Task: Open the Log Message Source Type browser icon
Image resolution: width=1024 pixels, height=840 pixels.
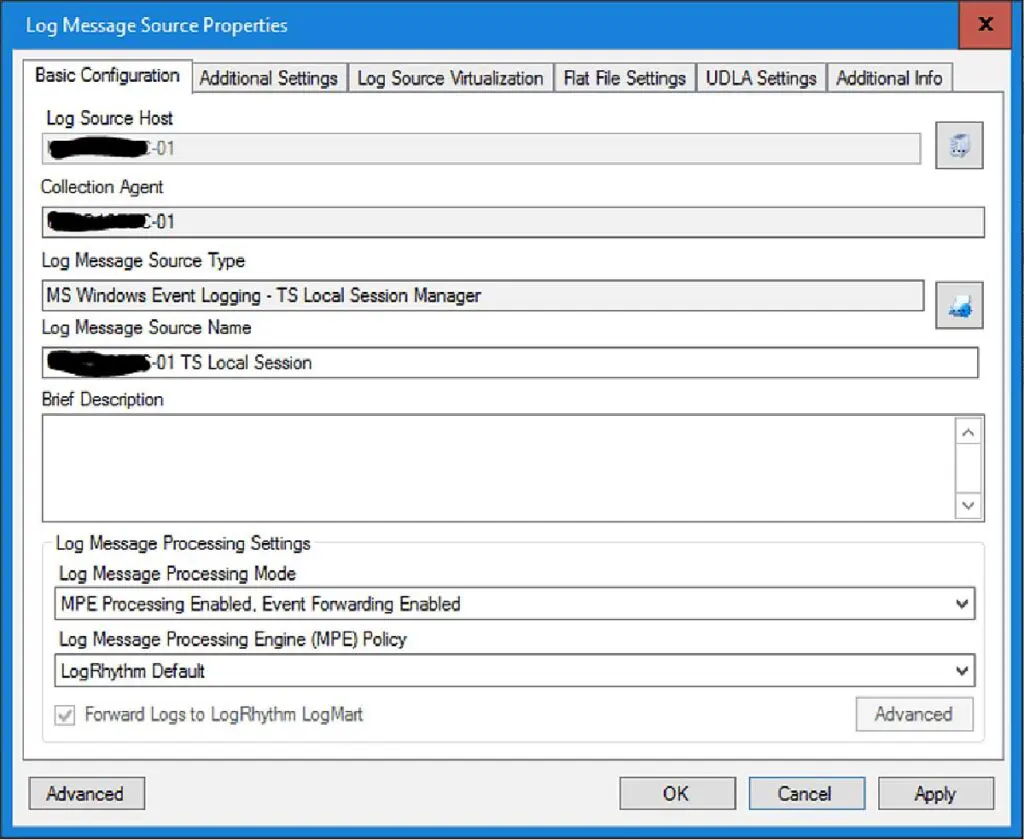Action: pyautogui.click(x=958, y=304)
